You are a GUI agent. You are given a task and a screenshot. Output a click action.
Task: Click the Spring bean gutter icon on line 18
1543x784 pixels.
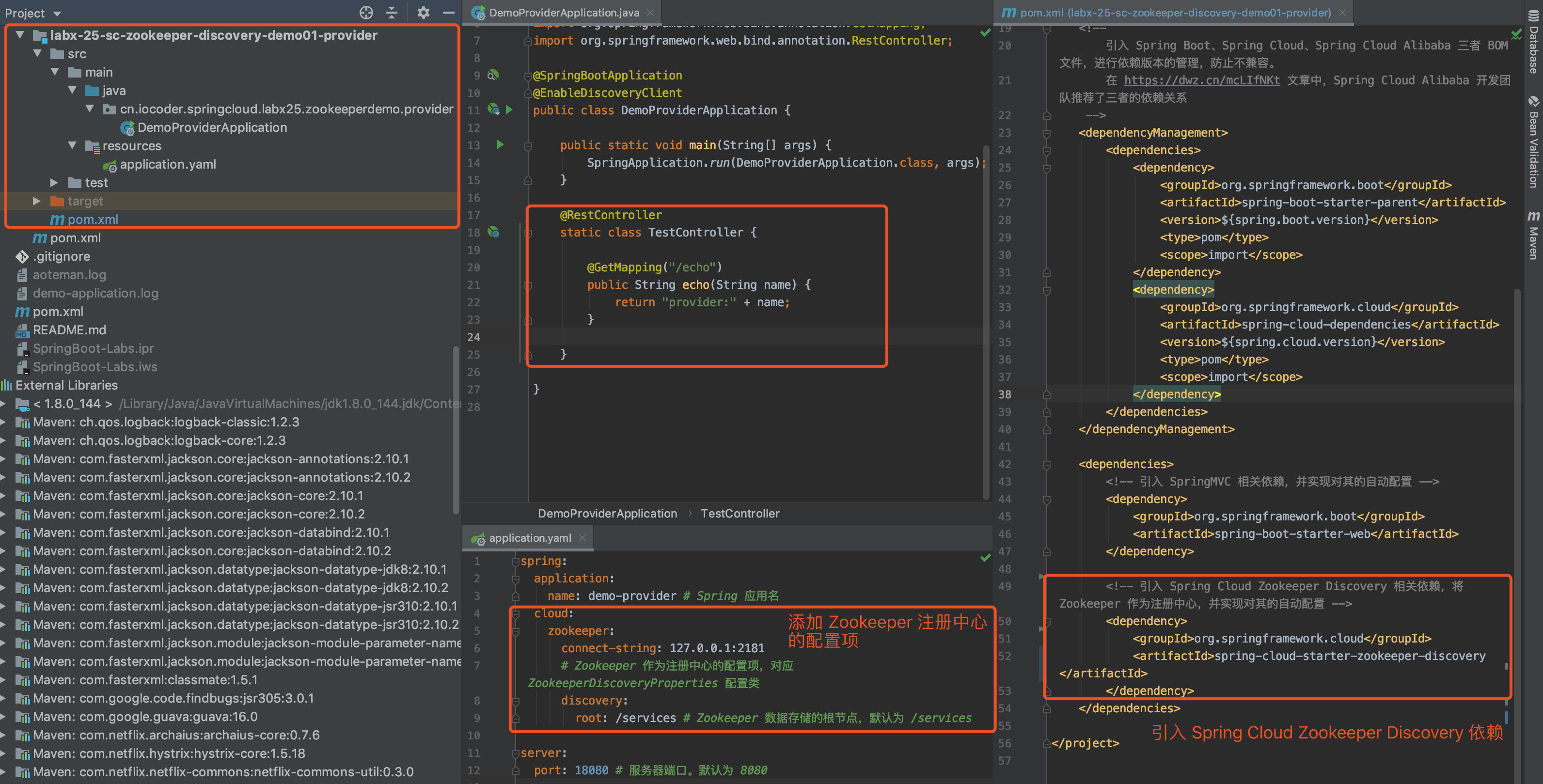[x=493, y=232]
